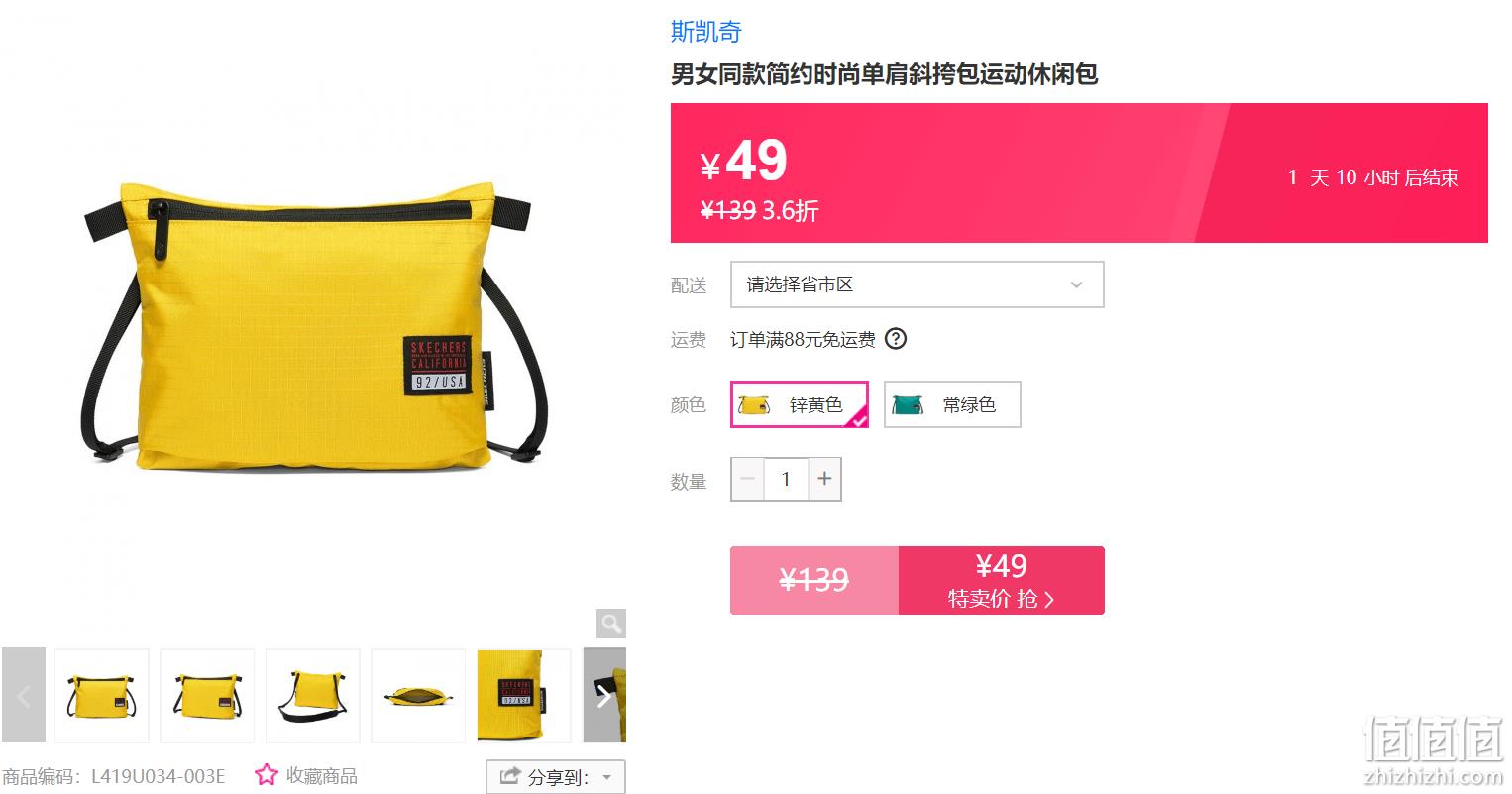Click the quantity input field showing 1

point(786,479)
